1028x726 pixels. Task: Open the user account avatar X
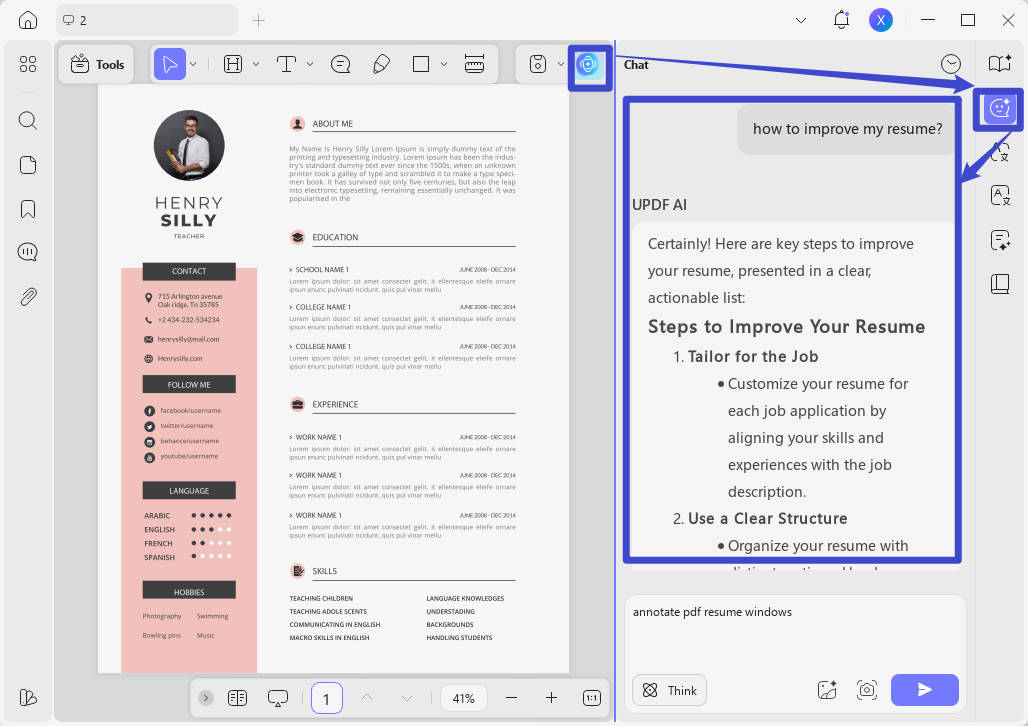click(880, 20)
